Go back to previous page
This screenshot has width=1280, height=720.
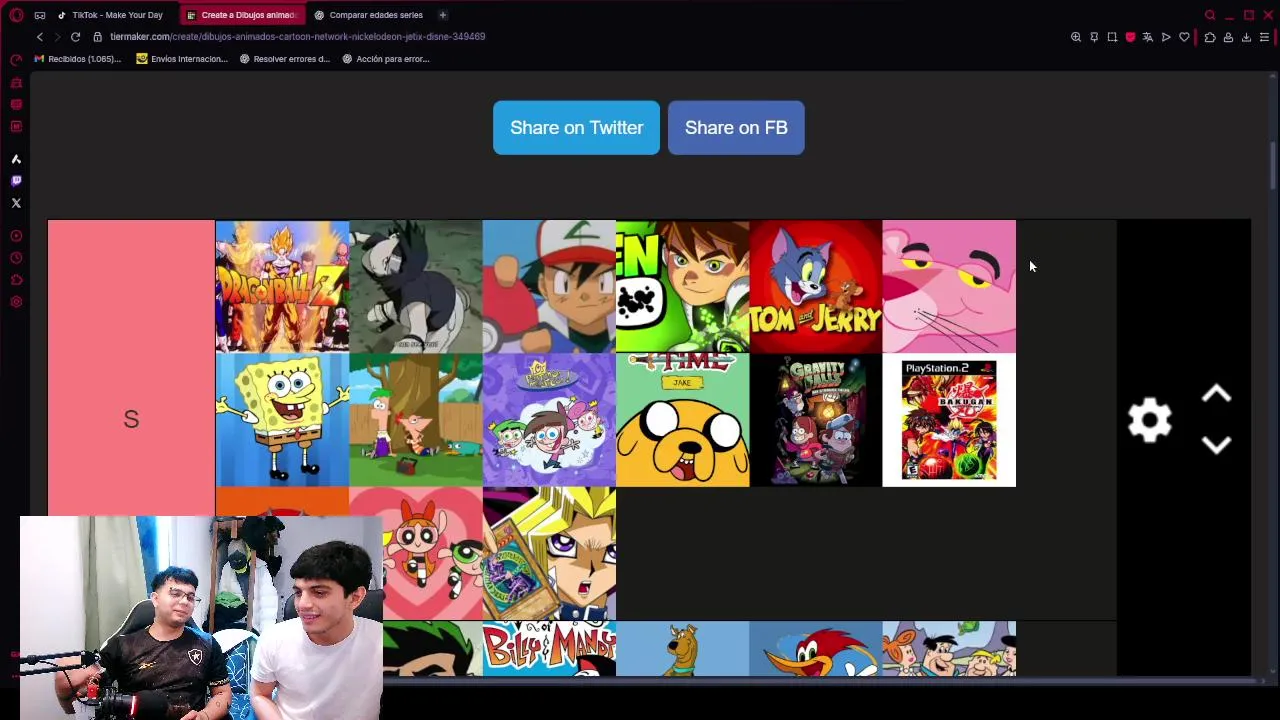(40, 37)
